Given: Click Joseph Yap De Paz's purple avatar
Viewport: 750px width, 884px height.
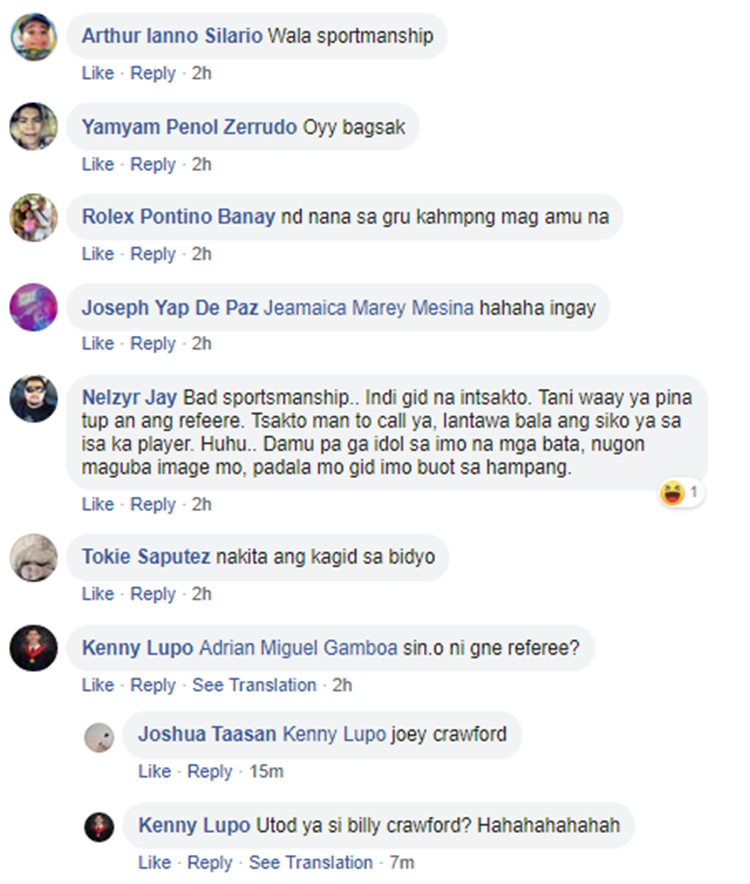Looking at the screenshot, I should (x=34, y=307).
